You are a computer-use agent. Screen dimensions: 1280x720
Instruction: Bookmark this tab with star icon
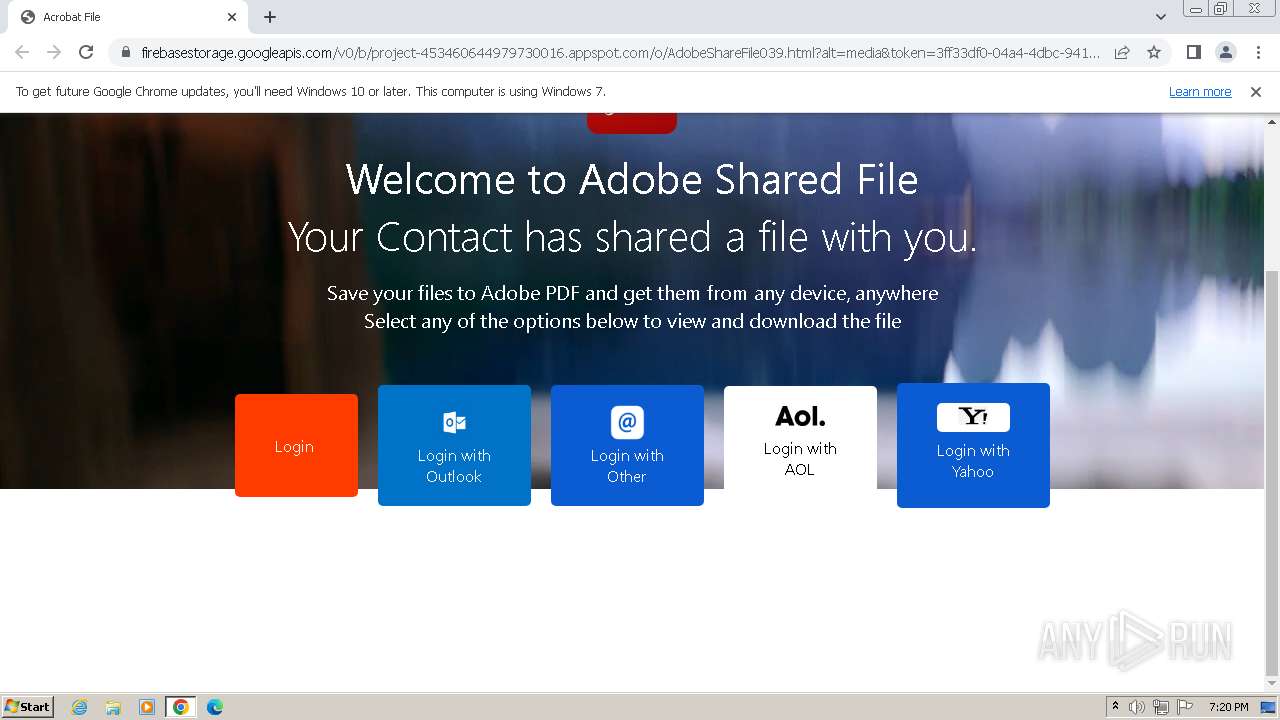(x=1154, y=52)
